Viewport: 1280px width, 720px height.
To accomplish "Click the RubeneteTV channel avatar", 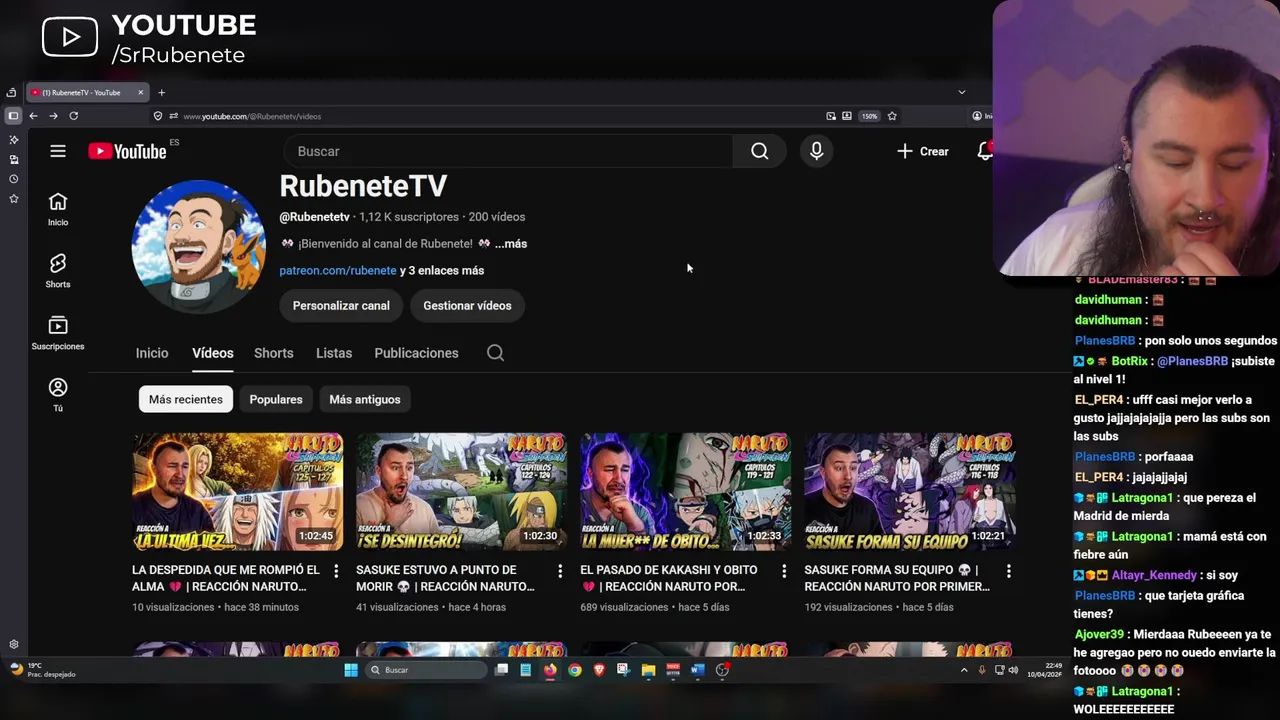I will (x=199, y=247).
